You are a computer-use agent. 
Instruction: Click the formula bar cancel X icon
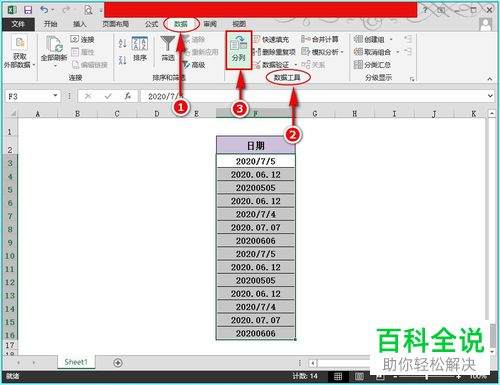pos(88,96)
